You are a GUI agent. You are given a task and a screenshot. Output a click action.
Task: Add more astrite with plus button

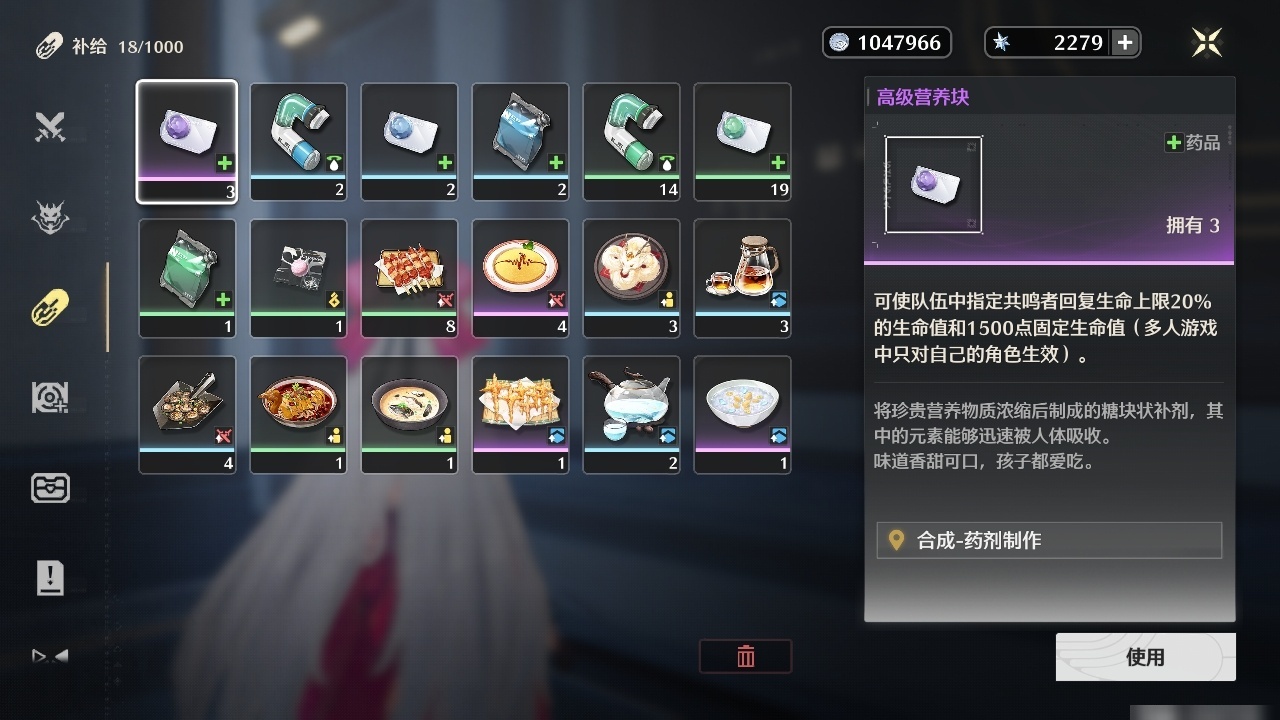(1125, 42)
